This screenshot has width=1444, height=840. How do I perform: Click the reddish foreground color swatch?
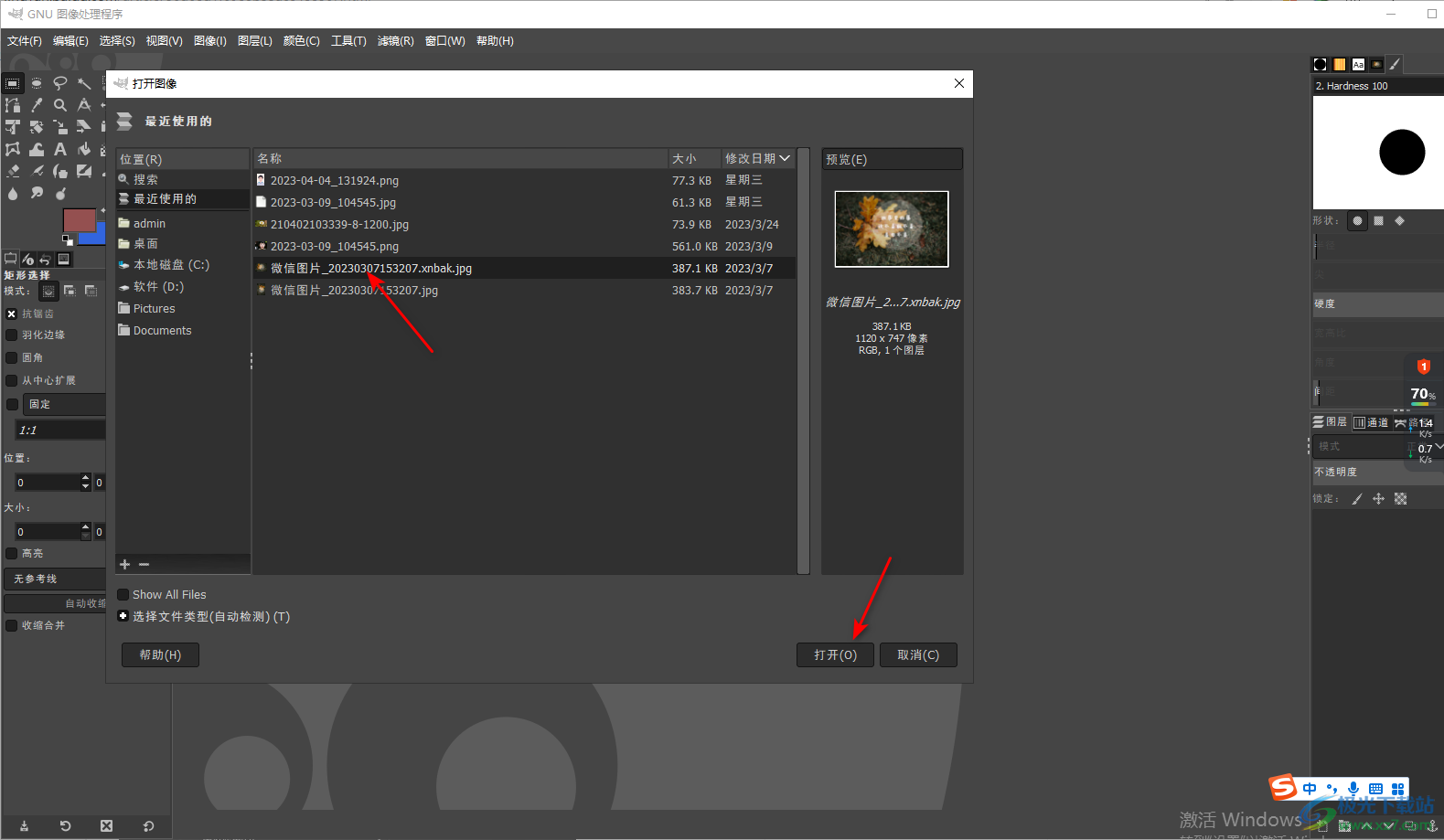click(x=79, y=220)
